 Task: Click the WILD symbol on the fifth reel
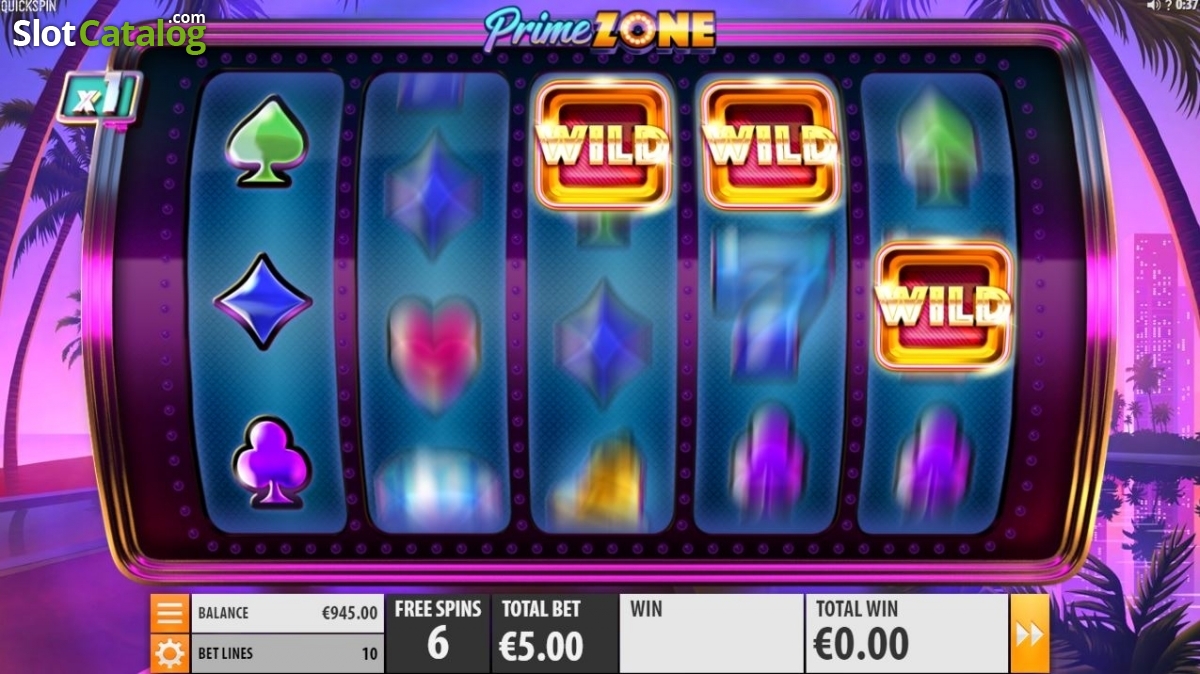pyautogui.click(x=944, y=305)
